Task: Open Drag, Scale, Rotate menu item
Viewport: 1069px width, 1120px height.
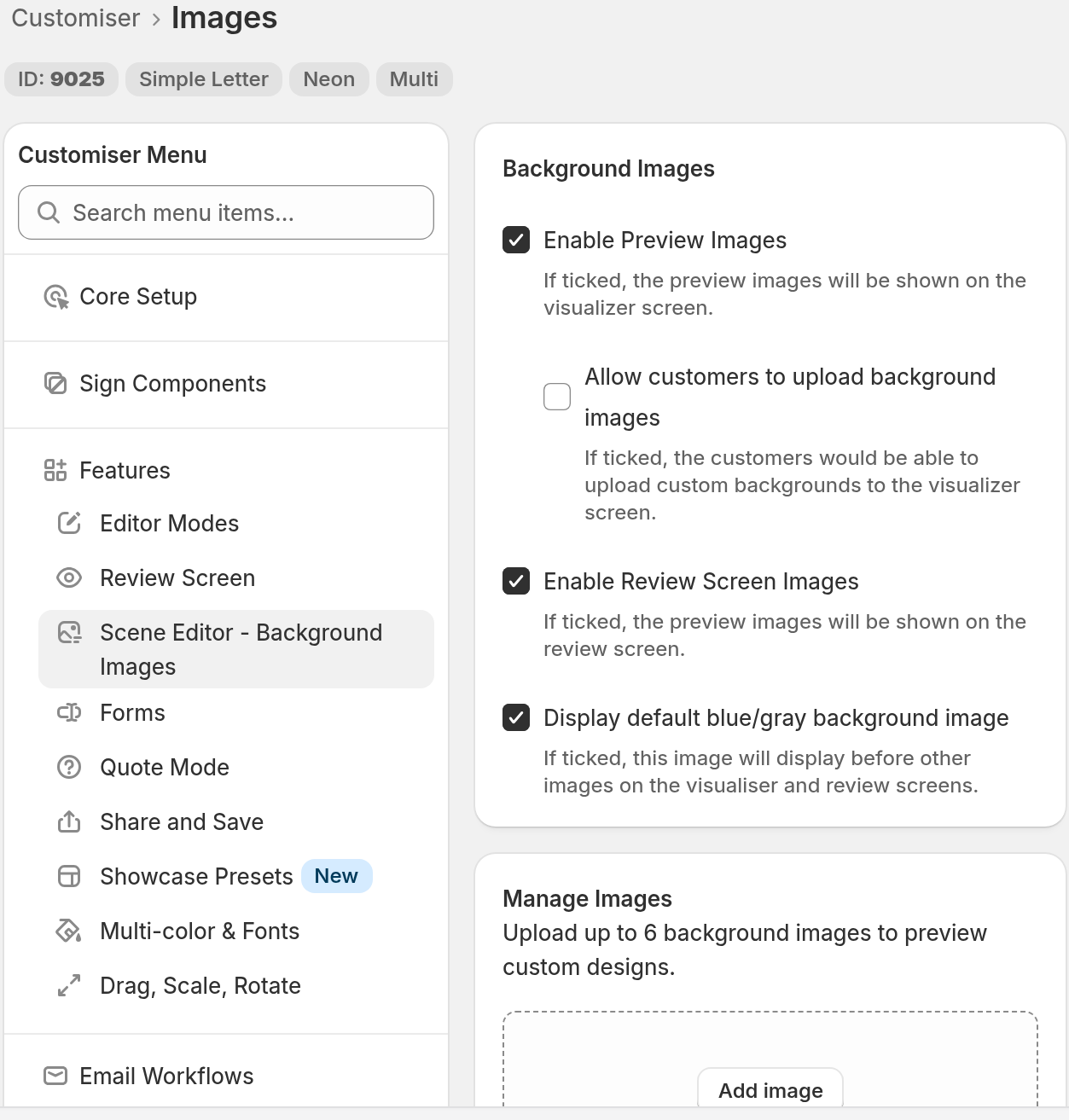Action: pos(236,985)
